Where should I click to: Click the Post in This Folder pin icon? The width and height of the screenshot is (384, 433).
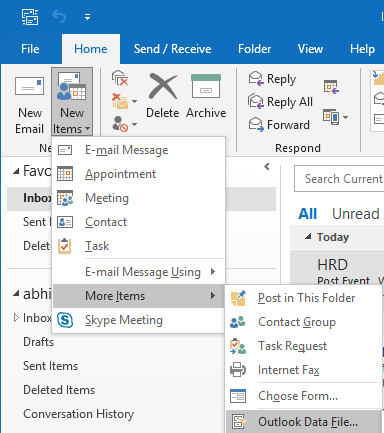coord(238,298)
